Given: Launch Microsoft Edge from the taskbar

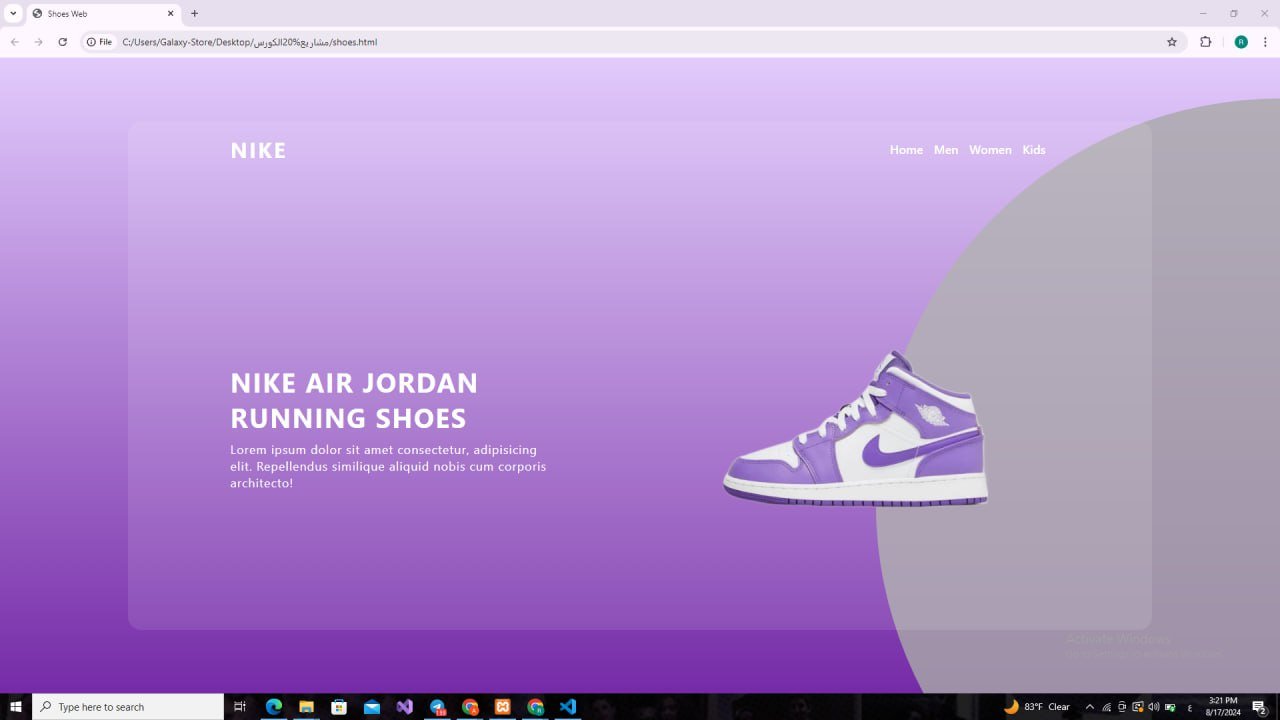Looking at the screenshot, I should point(274,707).
